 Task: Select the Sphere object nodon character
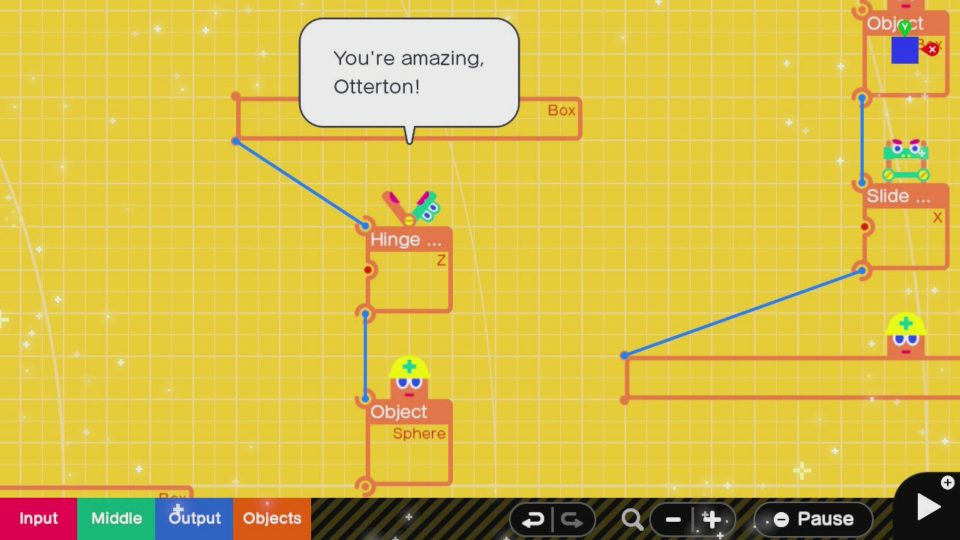coord(409,378)
